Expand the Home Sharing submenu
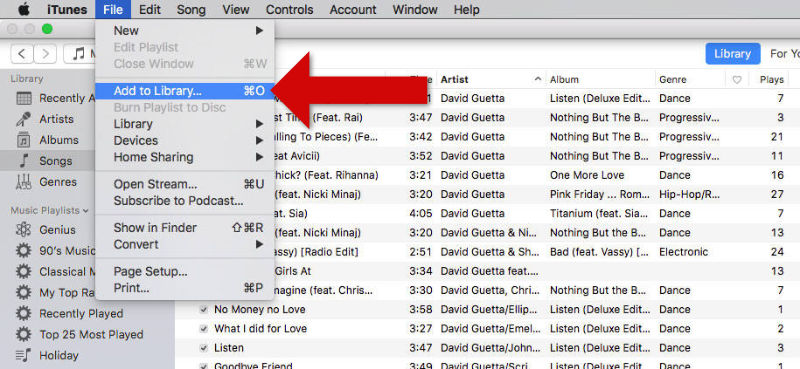800x369 pixels. (x=185, y=157)
